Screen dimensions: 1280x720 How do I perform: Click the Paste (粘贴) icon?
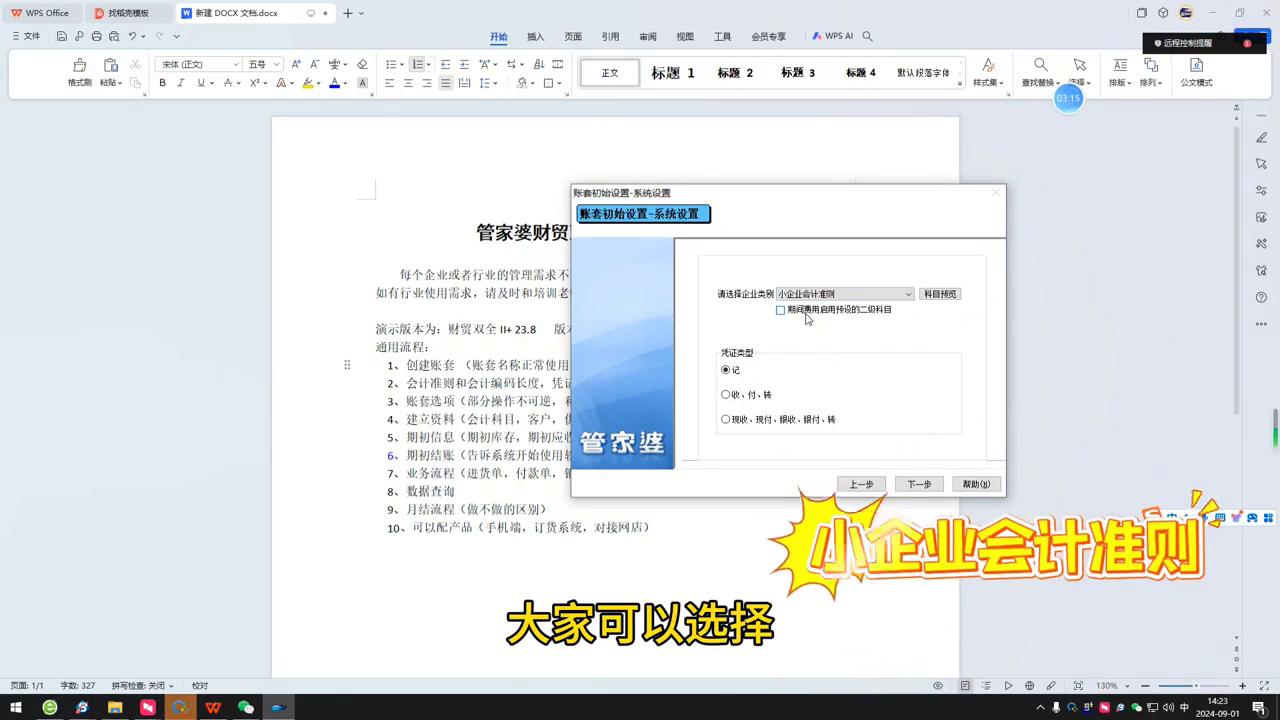pos(110,65)
